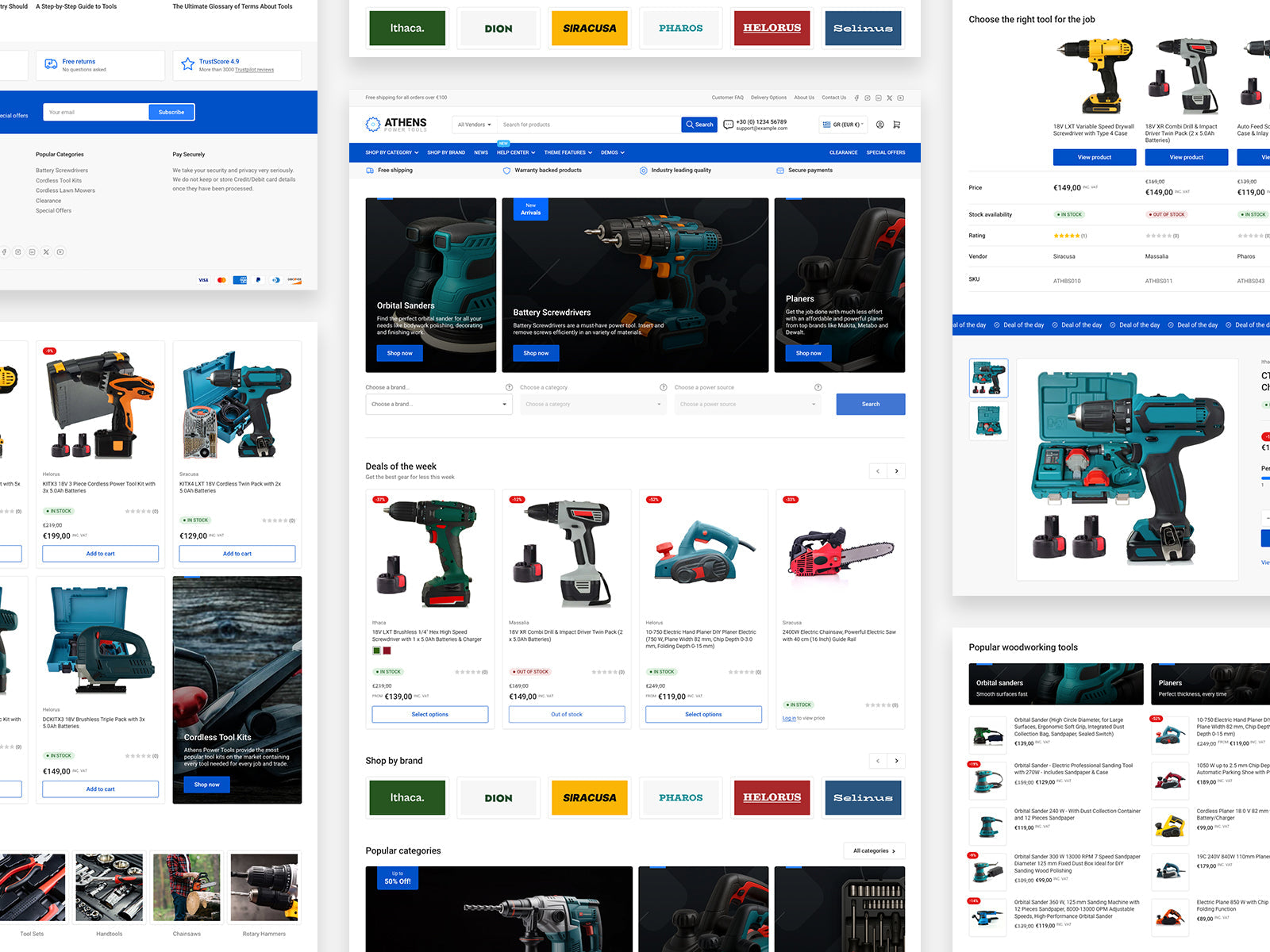Click the blue Search button in header
This screenshot has width=1270, height=952.
(x=699, y=125)
